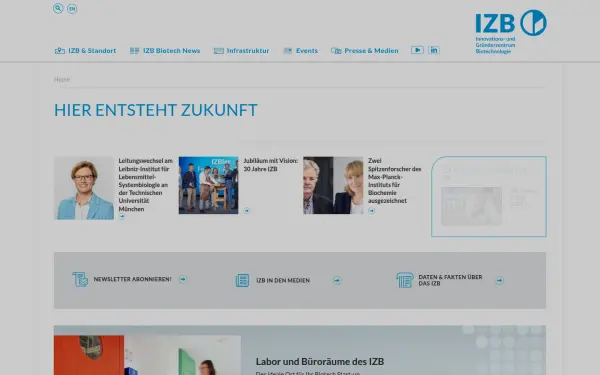
Task: Open the IZB Biotech News menu
Action: (171, 51)
